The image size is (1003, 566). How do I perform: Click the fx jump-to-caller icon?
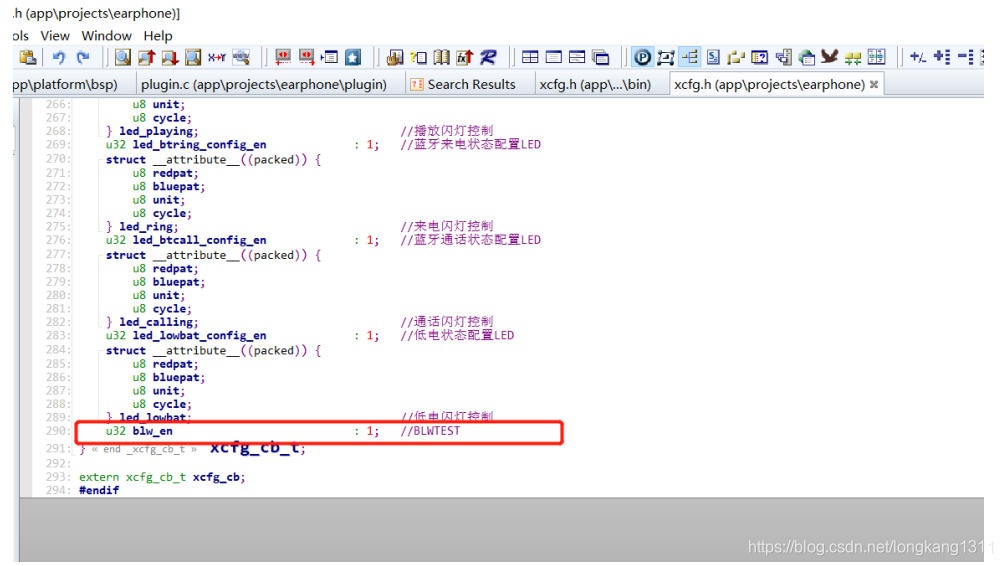coord(464,58)
